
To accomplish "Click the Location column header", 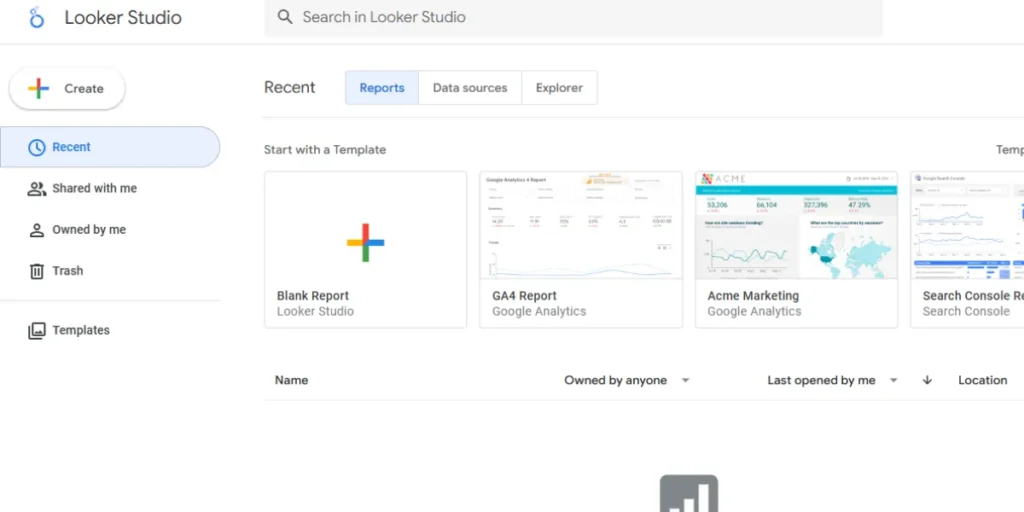I will [982, 380].
